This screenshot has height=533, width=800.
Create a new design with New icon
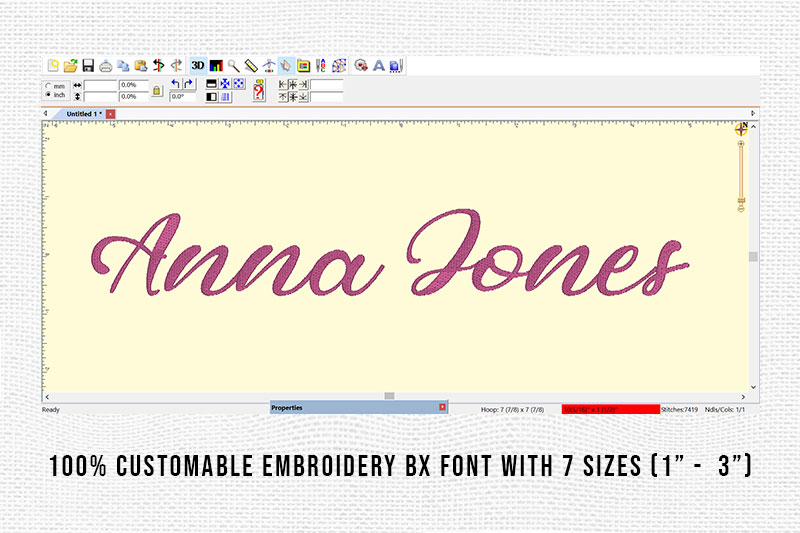(53, 66)
